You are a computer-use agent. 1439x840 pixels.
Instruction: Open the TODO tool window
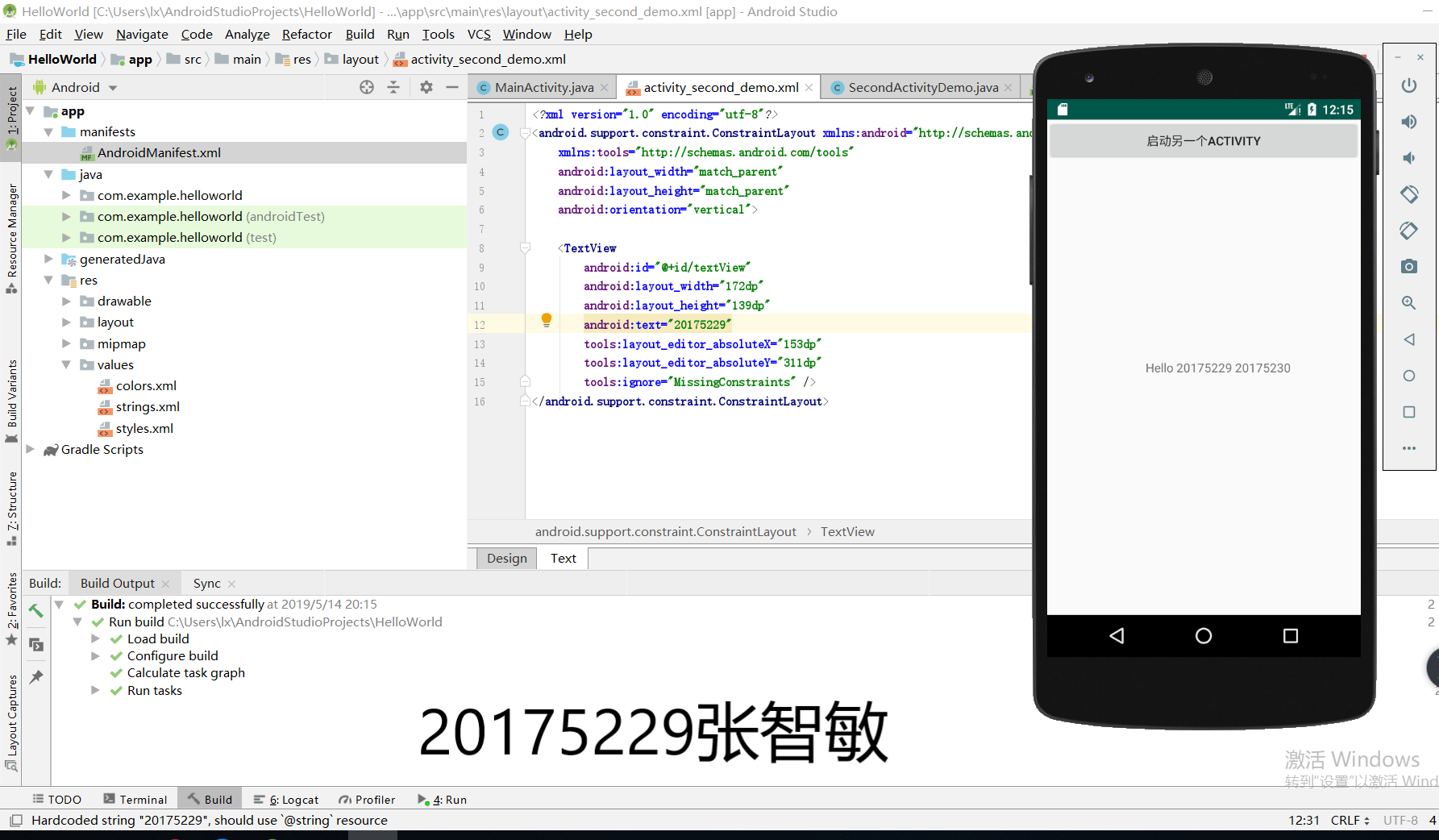(56, 799)
